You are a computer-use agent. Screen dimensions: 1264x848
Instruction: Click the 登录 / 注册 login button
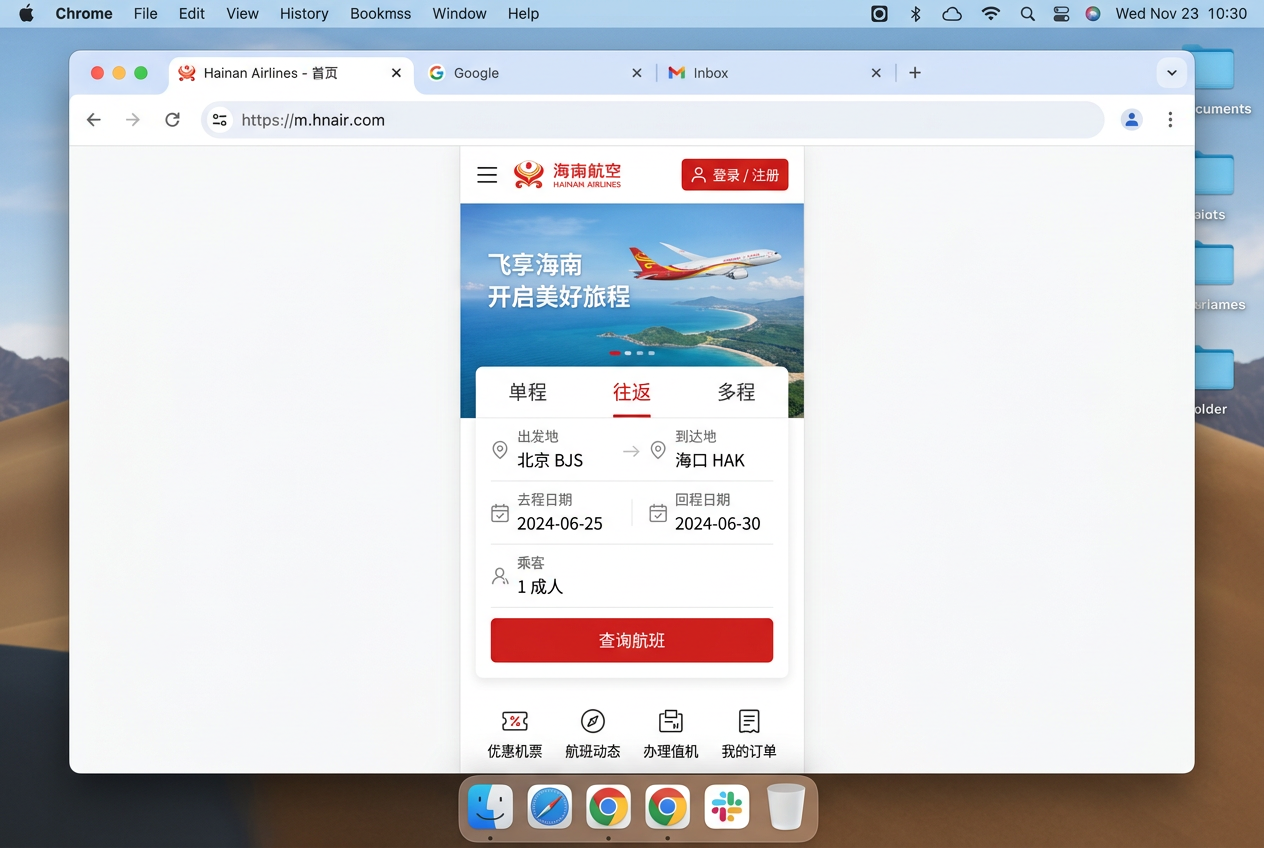tap(735, 175)
